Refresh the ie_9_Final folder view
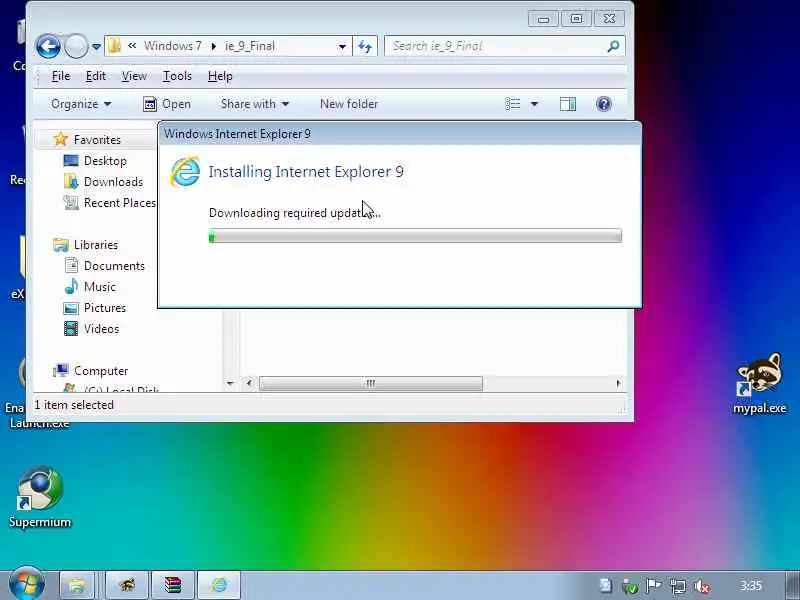 click(x=365, y=47)
